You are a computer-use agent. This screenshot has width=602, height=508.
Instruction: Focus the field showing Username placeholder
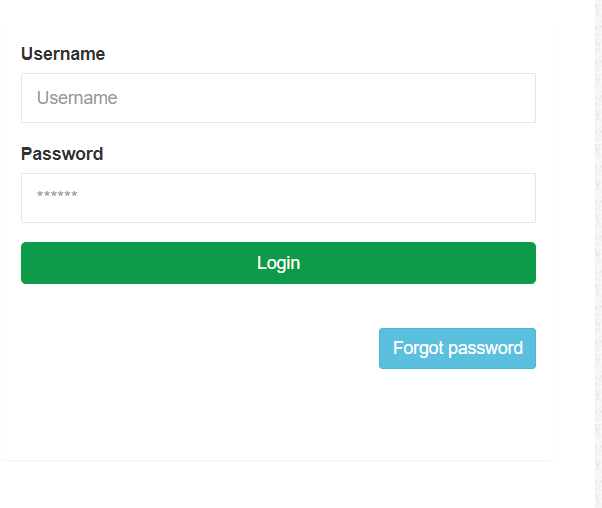tap(278, 98)
